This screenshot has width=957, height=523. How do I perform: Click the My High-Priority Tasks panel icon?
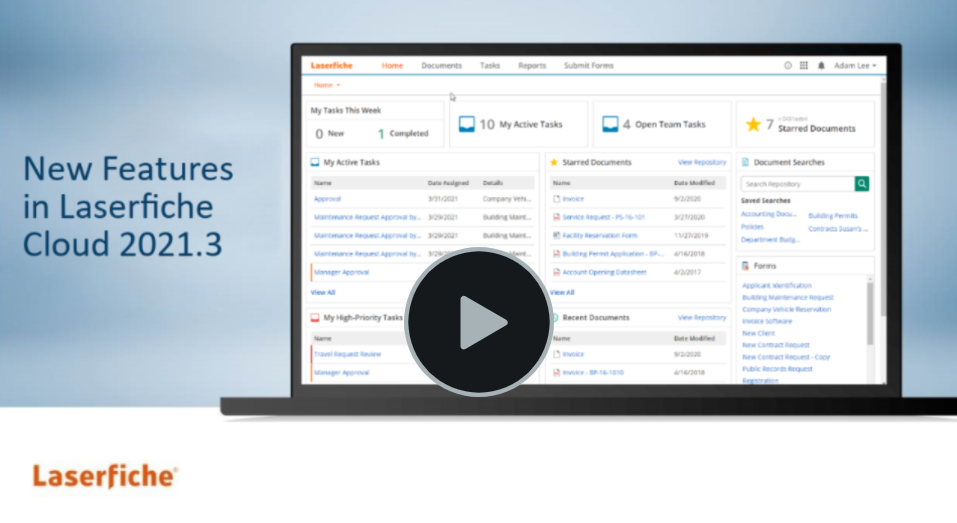point(315,317)
